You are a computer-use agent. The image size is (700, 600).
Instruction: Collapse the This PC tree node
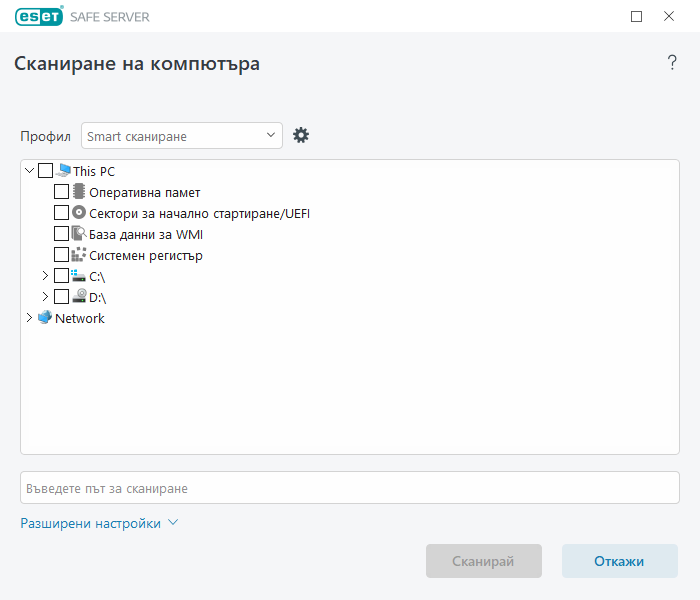tap(28, 171)
